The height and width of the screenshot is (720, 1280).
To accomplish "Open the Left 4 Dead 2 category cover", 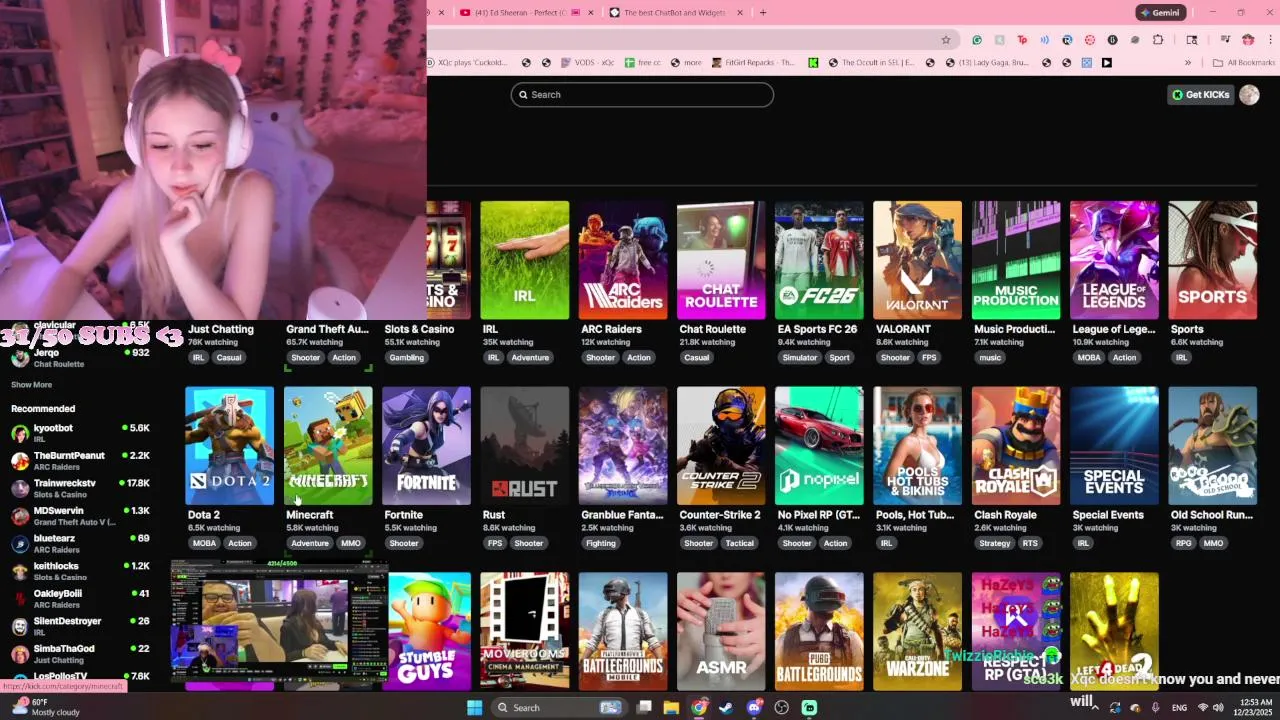I will [1114, 631].
